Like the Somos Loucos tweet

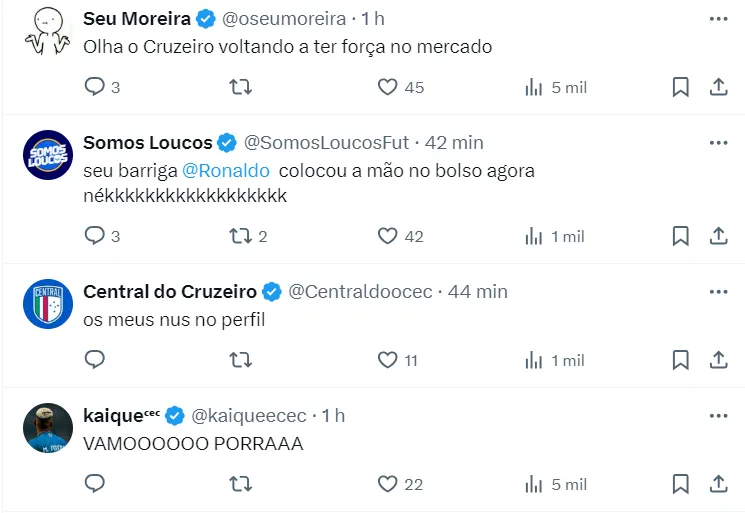click(x=388, y=236)
